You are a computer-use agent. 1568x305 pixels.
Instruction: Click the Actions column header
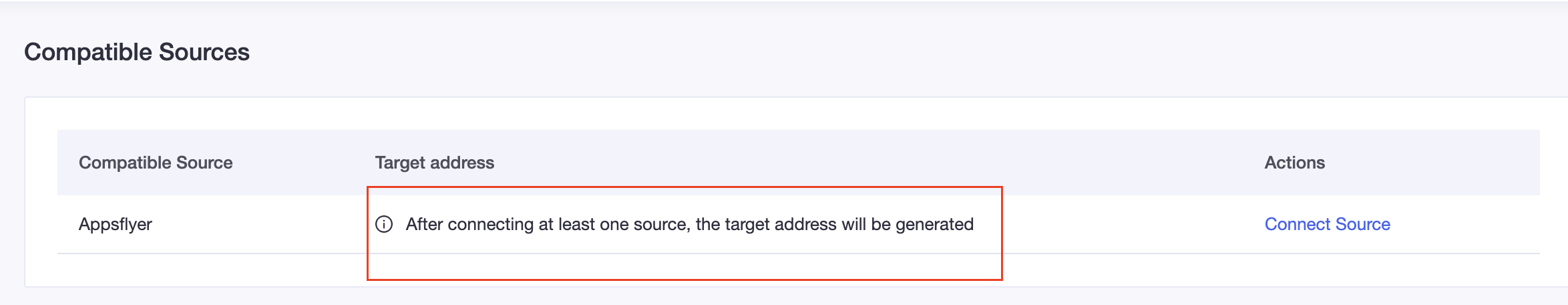(x=1294, y=163)
